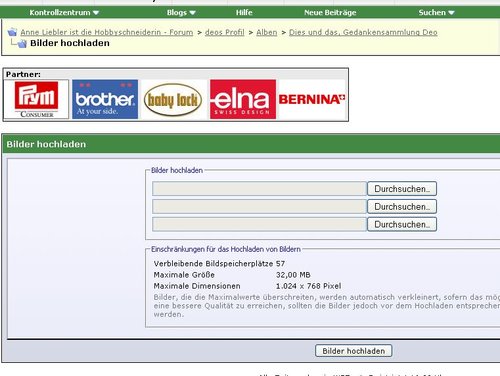Viewport: 500px width, 376px height.
Task: Click the Maximale Größe label
Action: 184,275
